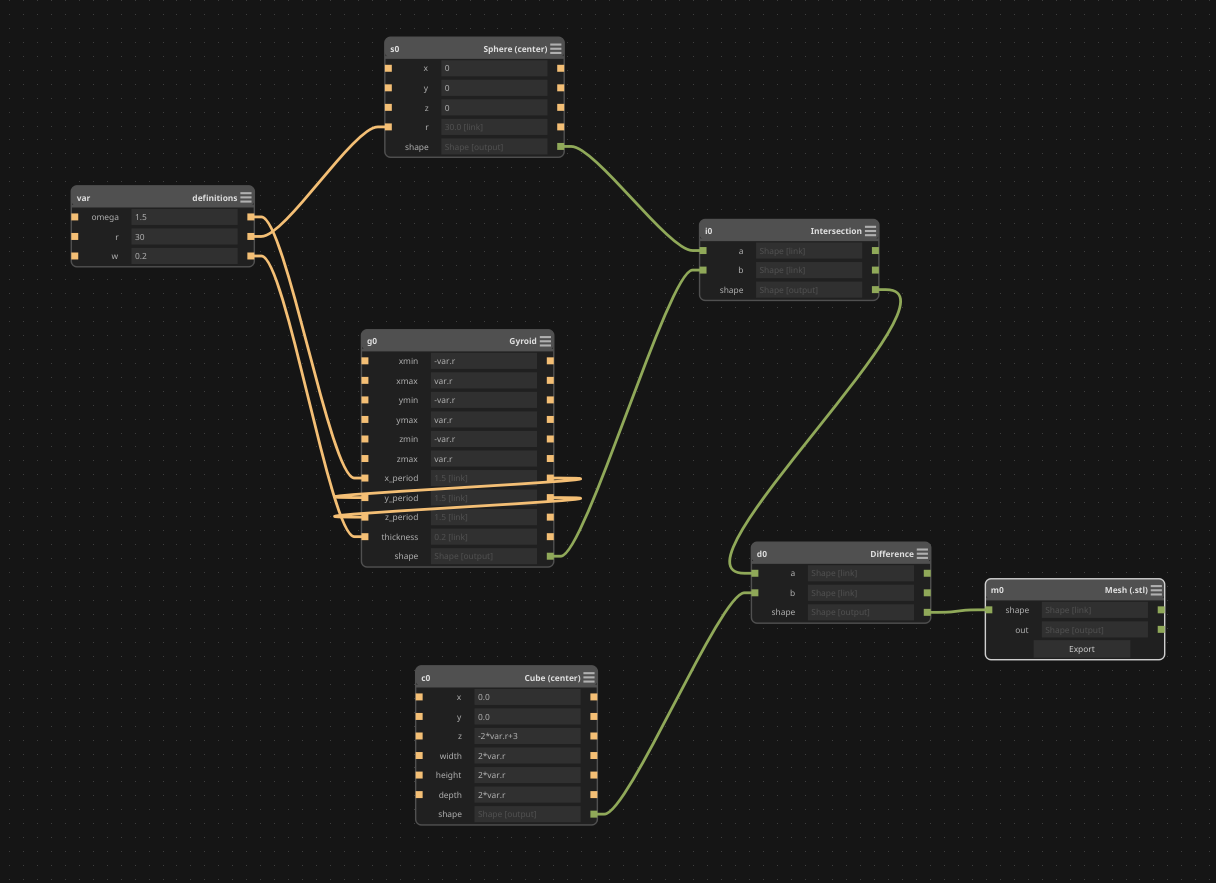This screenshot has height=883, width=1216.
Task: Click the definitions w value field
Action: 184,257
